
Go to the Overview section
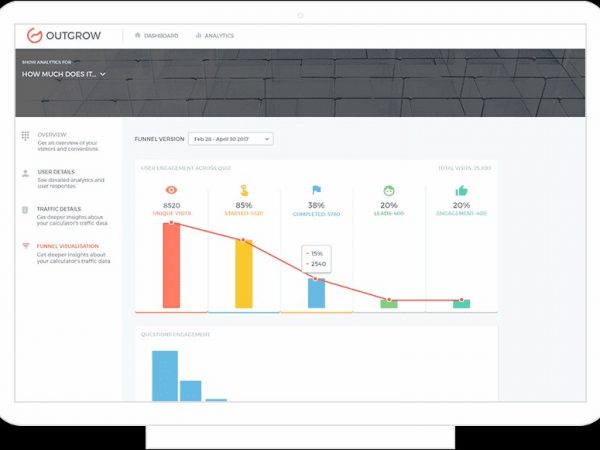pyautogui.click(x=52, y=134)
